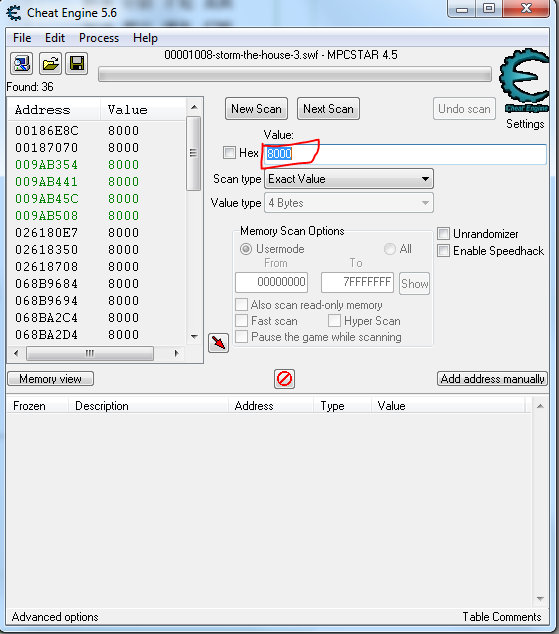Click the results Address column header

coord(54,110)
